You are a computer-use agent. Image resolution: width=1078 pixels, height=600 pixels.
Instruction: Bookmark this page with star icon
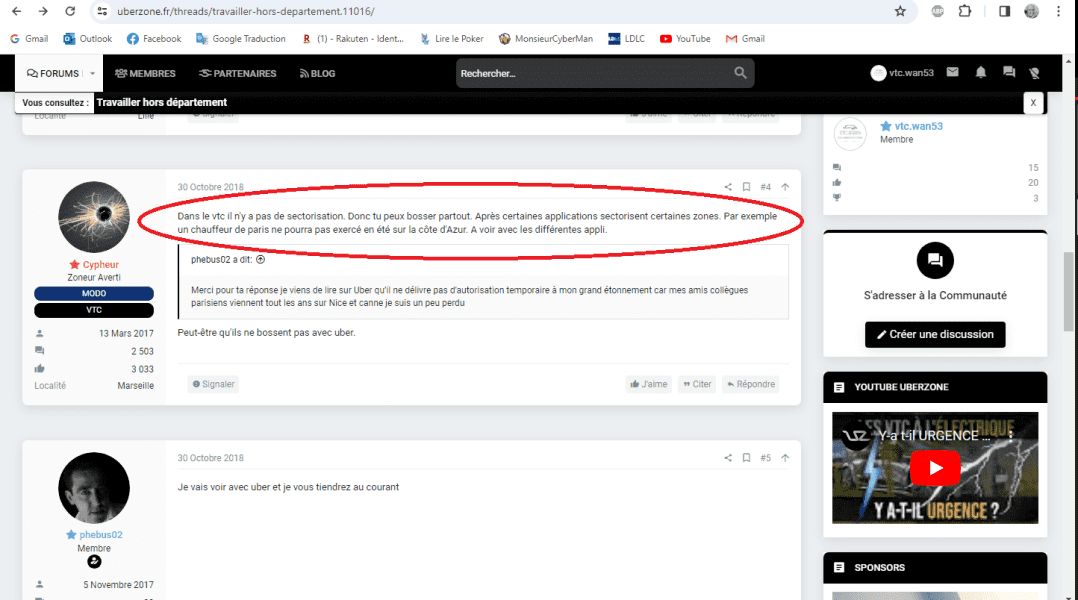tap(900, 11)
